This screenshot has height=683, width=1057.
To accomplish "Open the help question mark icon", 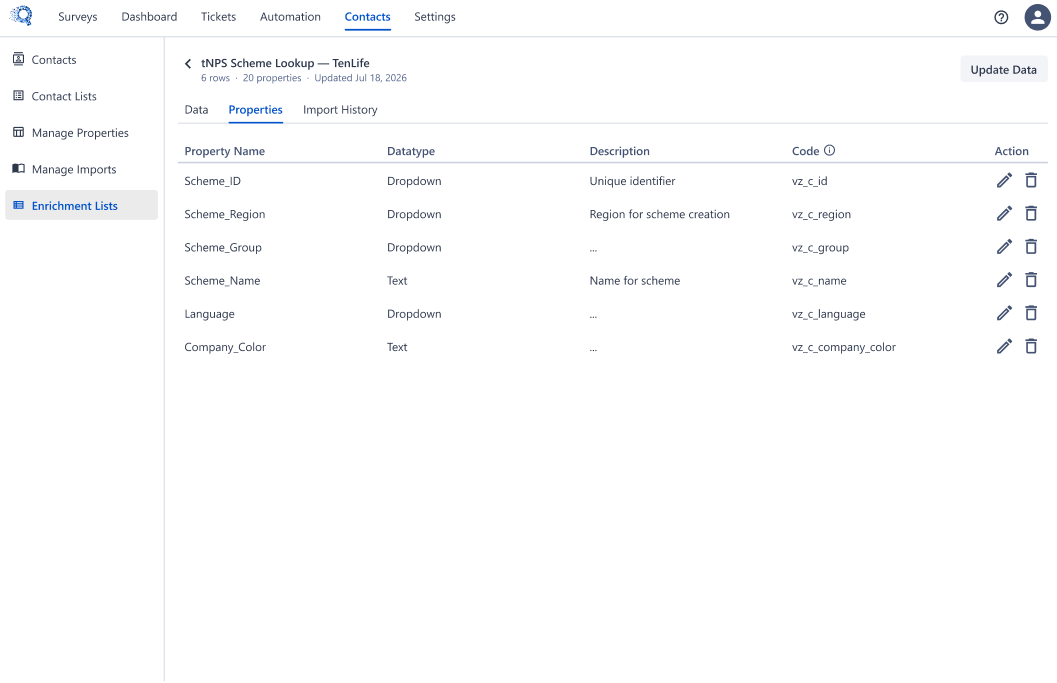I will pyautogui.click(x=1001, y=18).
